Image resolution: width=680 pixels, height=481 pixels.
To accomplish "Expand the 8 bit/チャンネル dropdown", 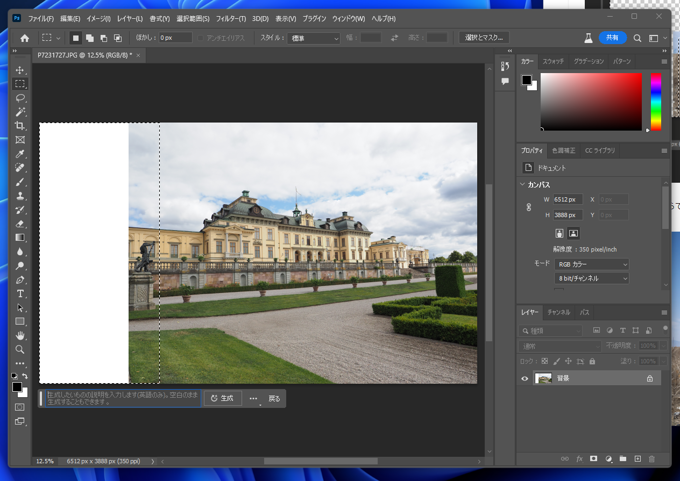I will [x=592, y=279].
